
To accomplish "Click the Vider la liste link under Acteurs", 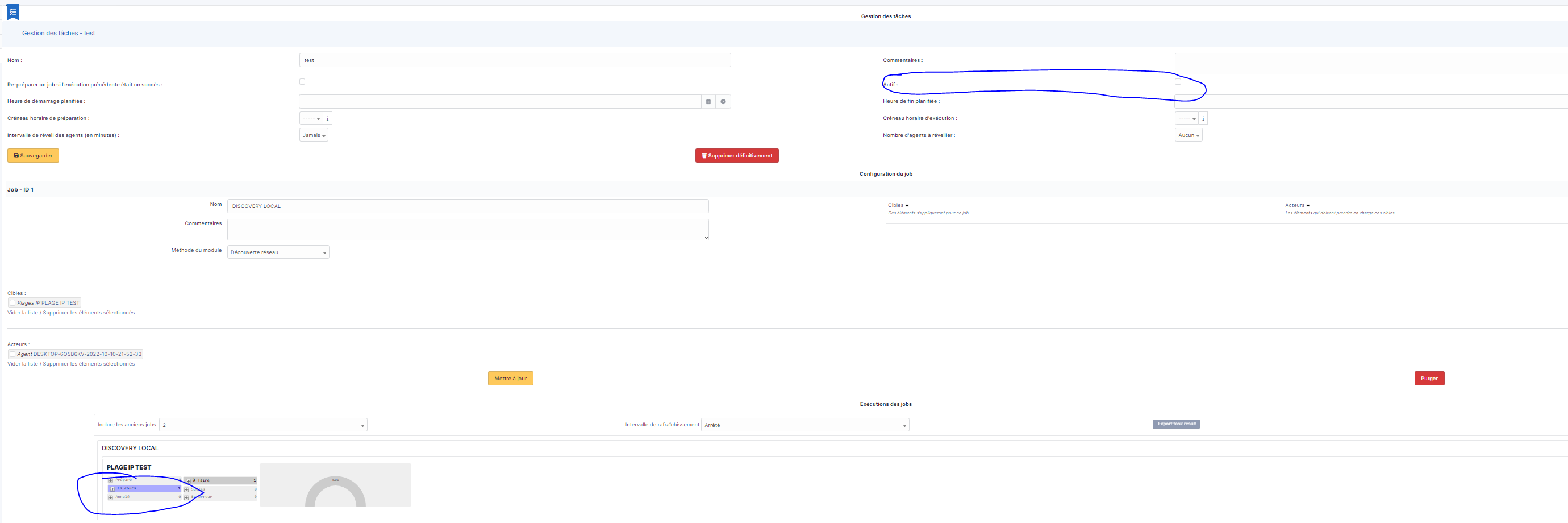I will (x=23, y=363).
